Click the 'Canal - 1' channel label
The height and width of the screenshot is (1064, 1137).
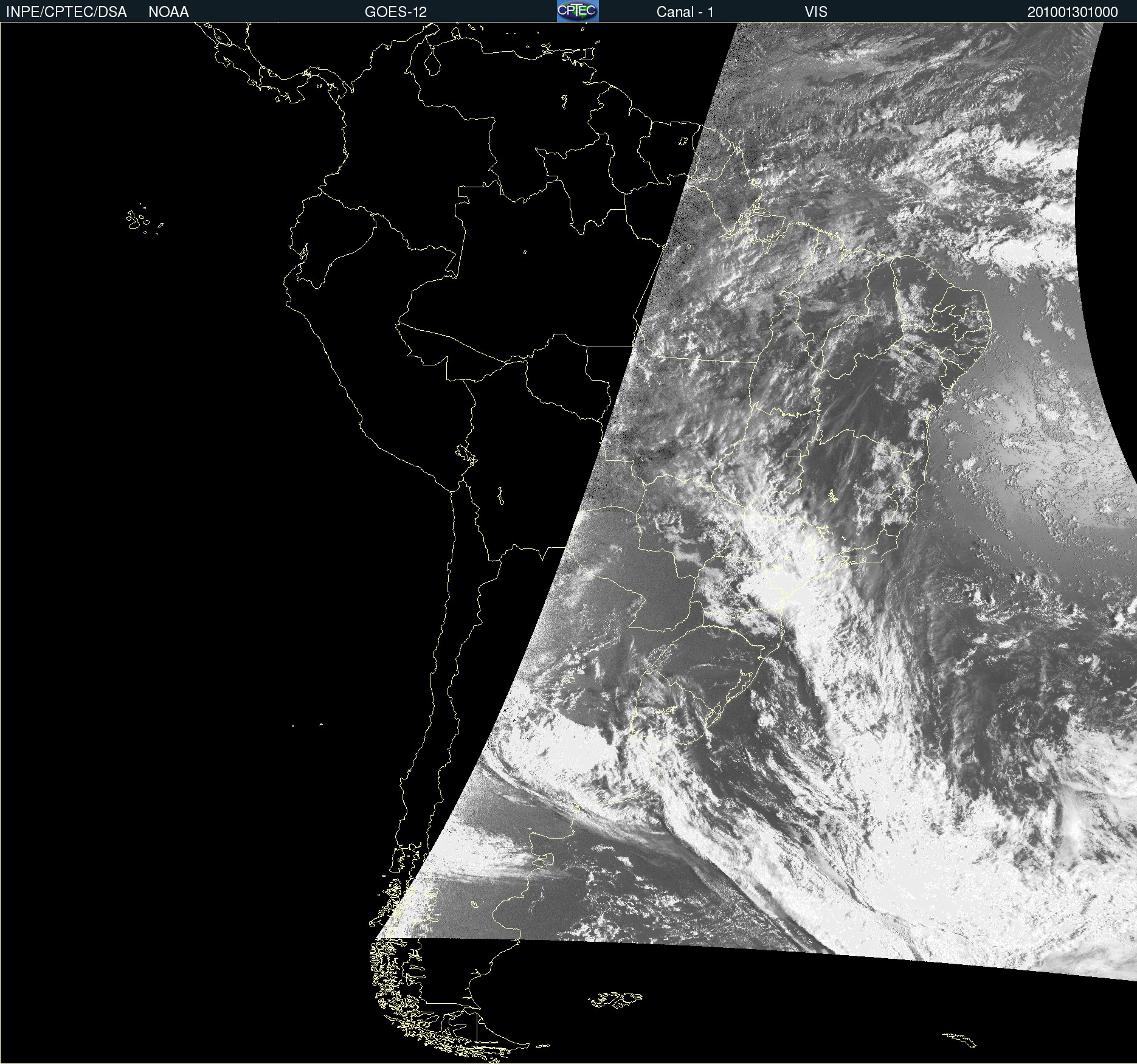point(685,12)
